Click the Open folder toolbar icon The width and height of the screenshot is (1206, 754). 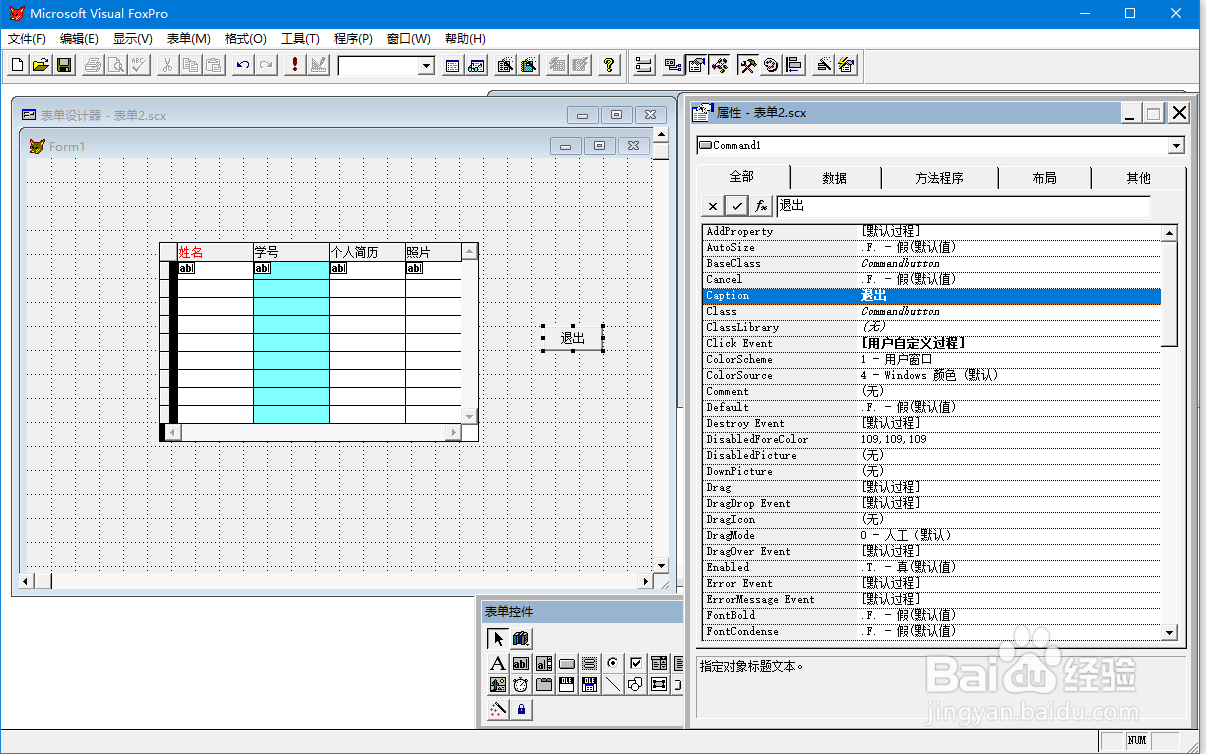click(x=41, y=65)
